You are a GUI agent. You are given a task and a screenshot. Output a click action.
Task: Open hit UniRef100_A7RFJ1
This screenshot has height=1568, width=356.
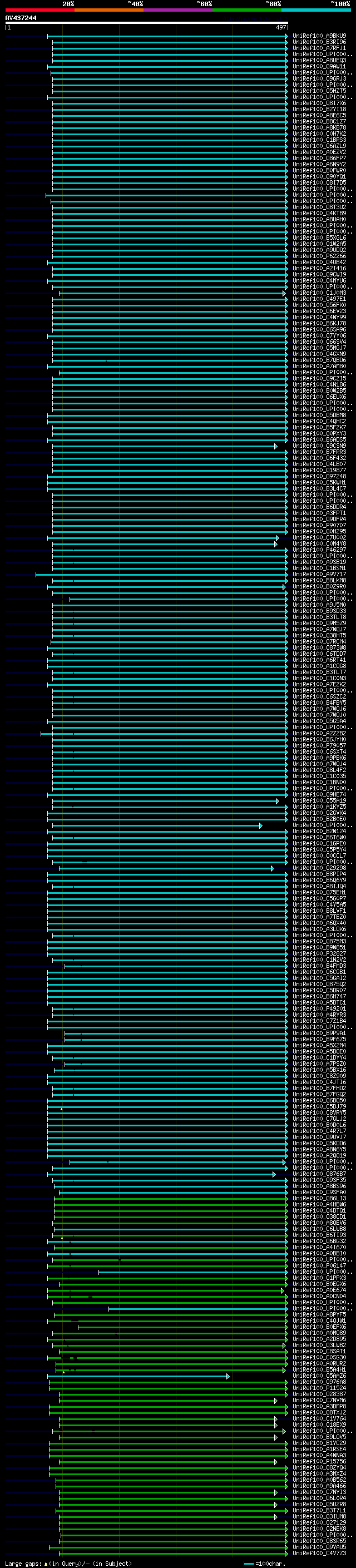319,48
